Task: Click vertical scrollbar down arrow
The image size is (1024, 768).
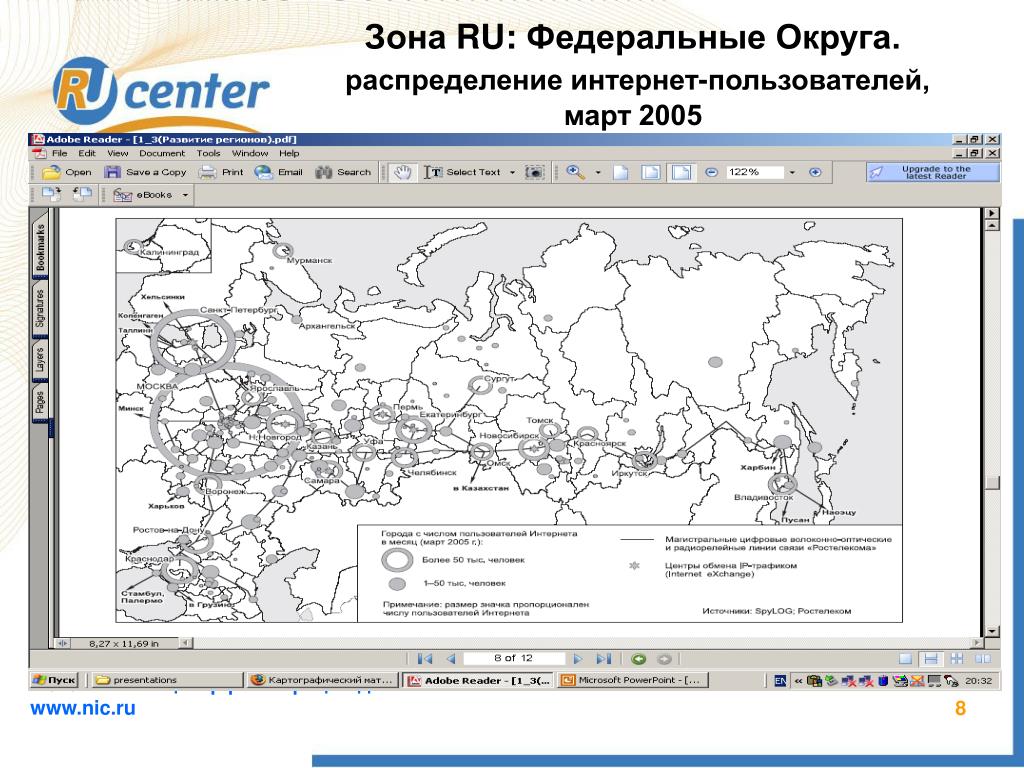Action: pyautogui.click(x=993, y=631)
